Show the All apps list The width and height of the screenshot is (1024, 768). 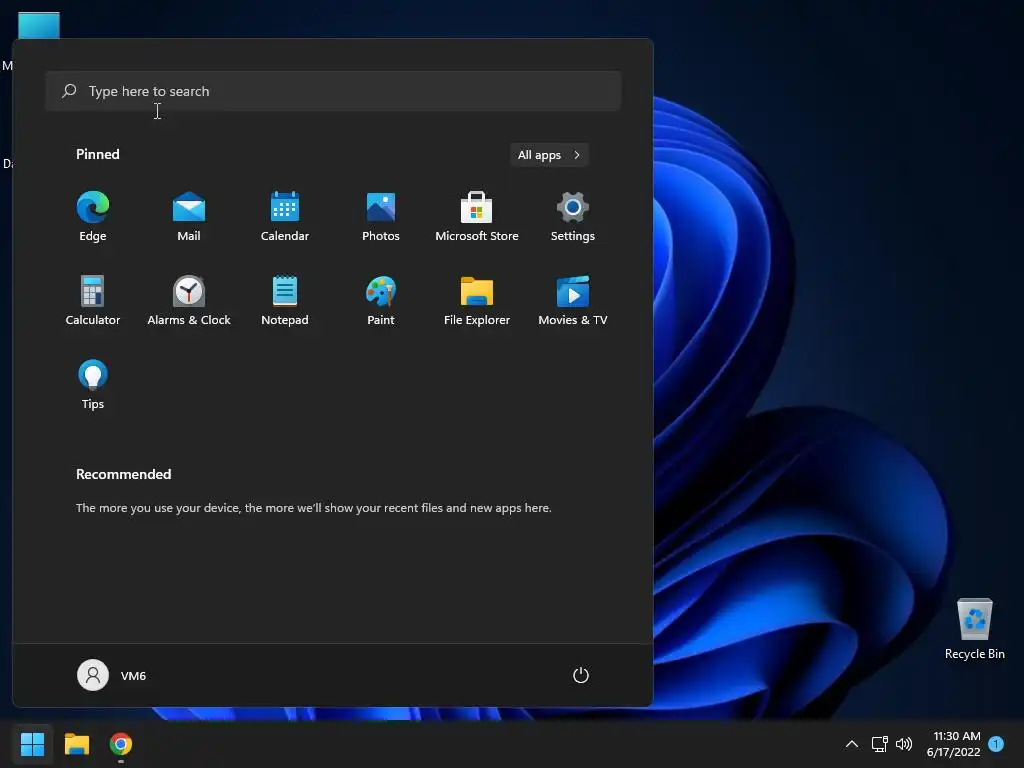coord(549,155)
